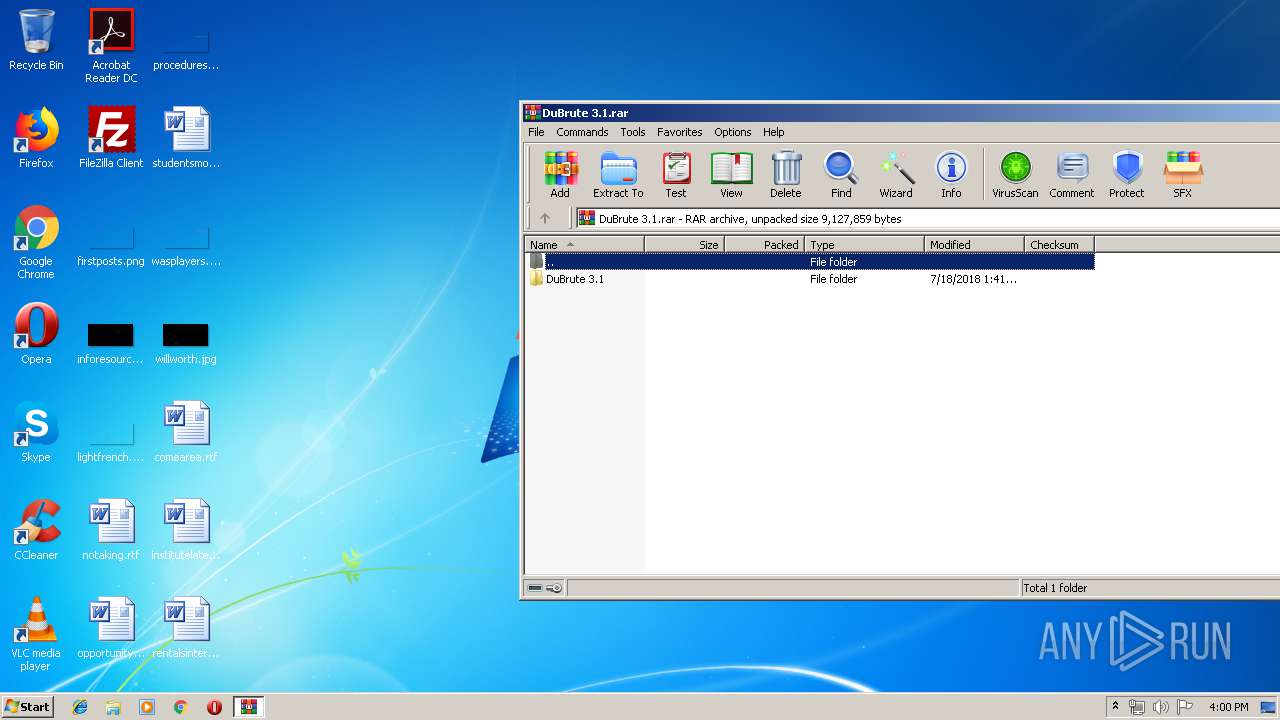Click the archive path address field

coord(928,218)
